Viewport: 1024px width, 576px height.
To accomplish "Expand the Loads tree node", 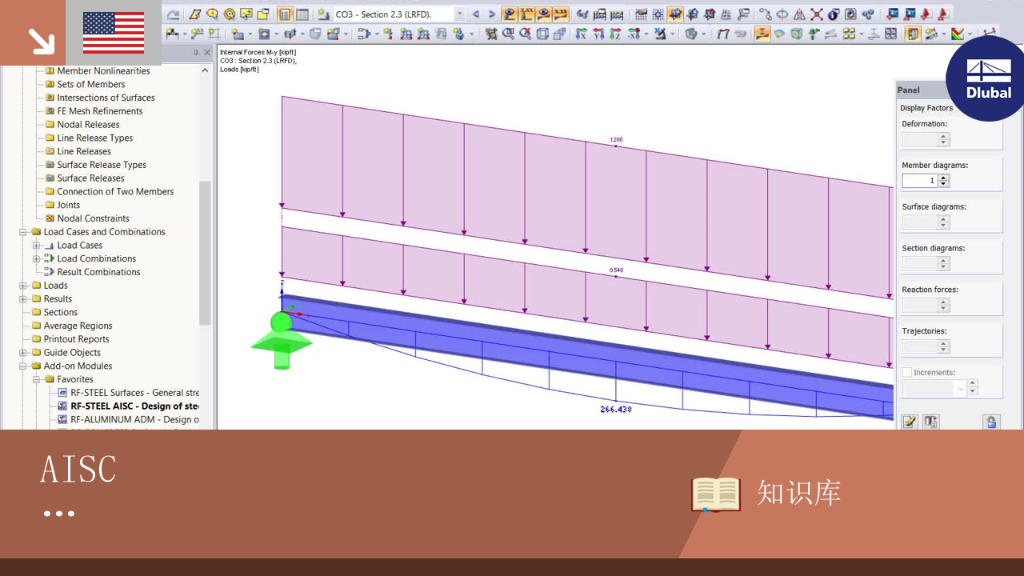I will (x=23, y=285).
